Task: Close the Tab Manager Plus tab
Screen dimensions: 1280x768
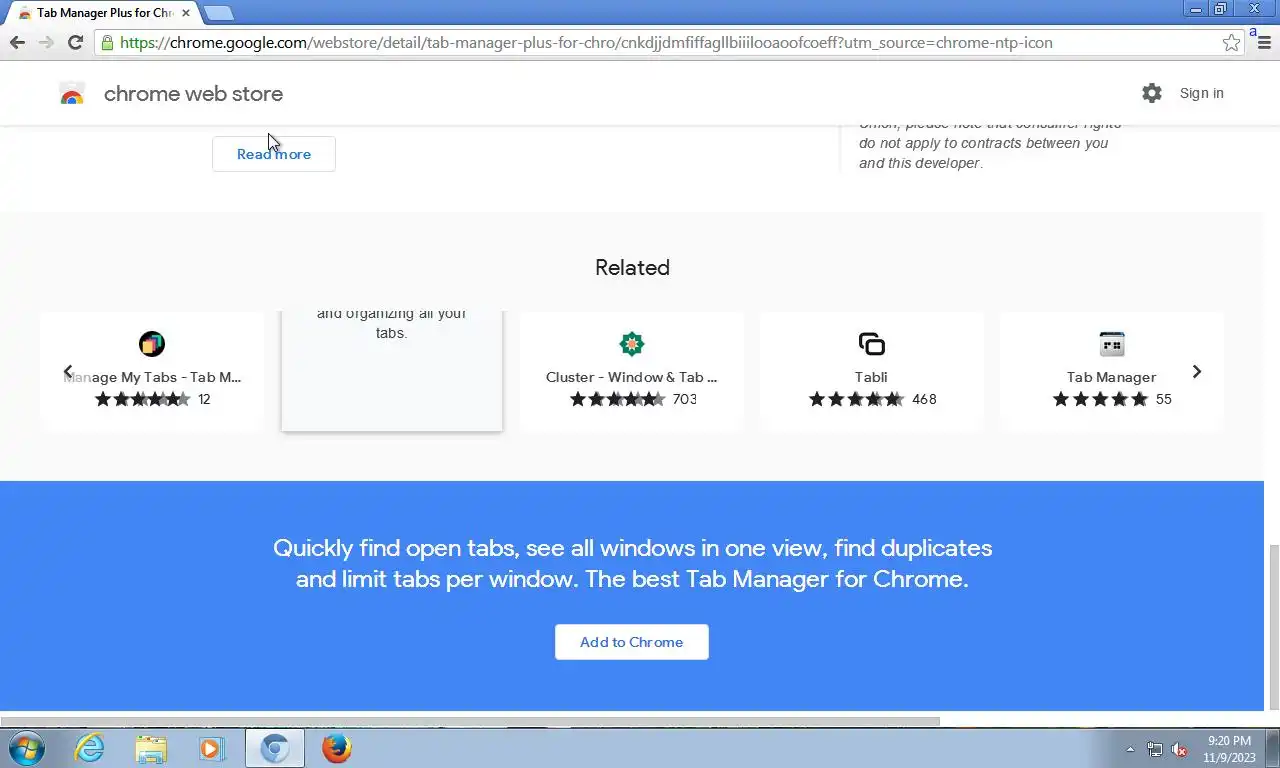Action: point(185,13)
